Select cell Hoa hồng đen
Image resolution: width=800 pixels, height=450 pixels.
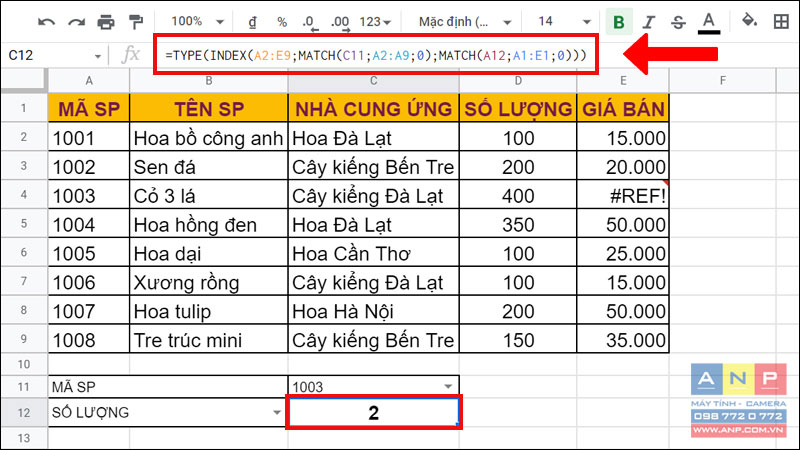tap(209, 224)
